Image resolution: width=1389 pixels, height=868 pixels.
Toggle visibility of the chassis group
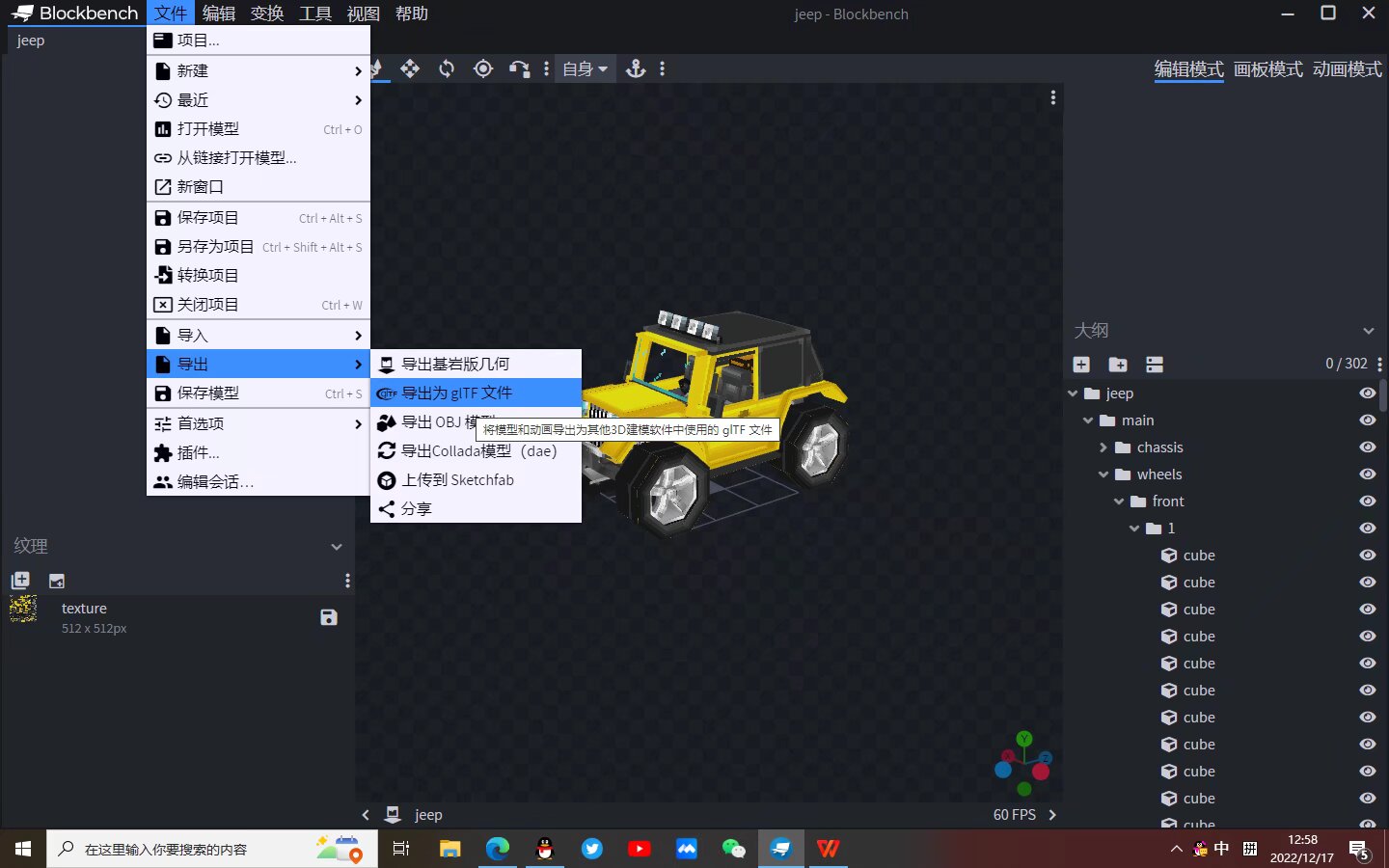[1367, 448]
